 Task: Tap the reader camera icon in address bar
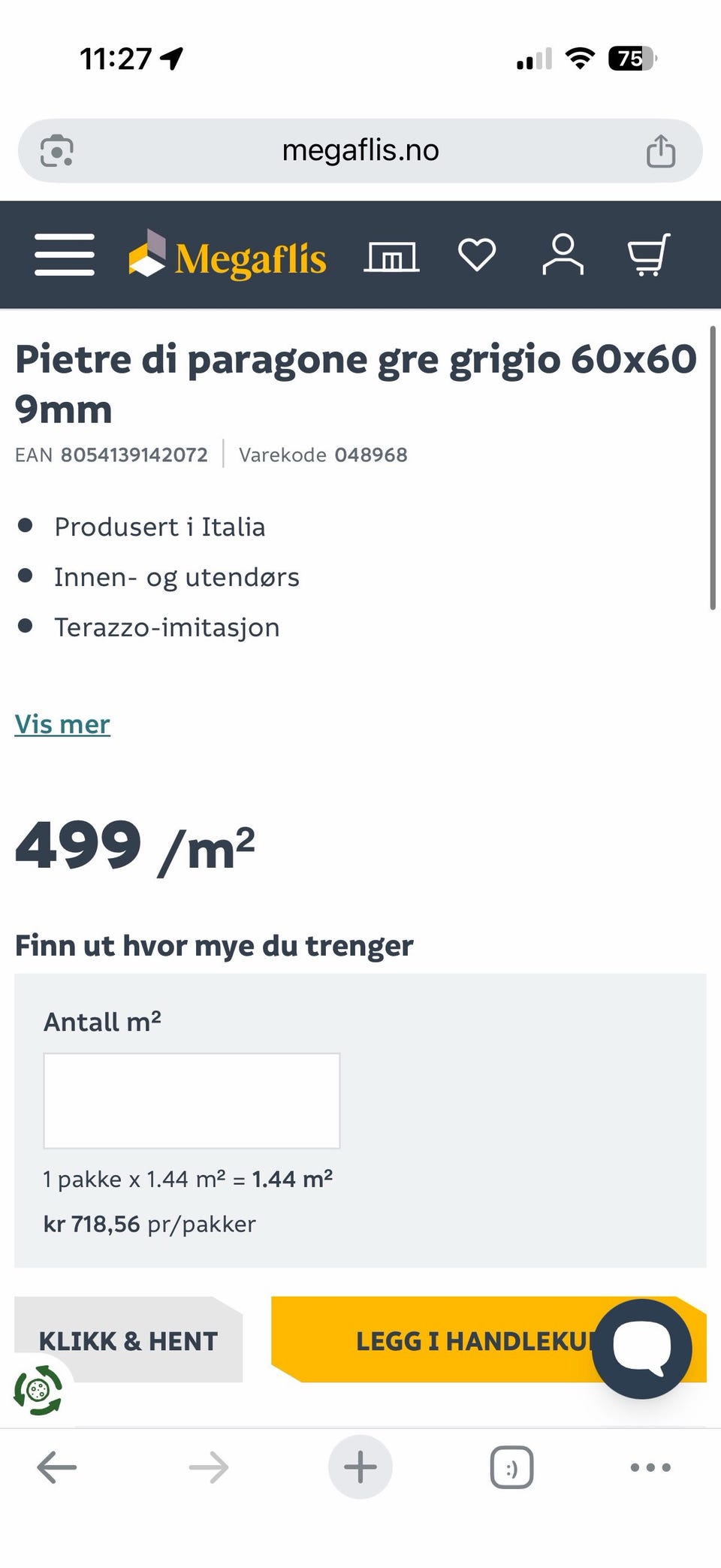pyautogui.click(x=56, y=150)
